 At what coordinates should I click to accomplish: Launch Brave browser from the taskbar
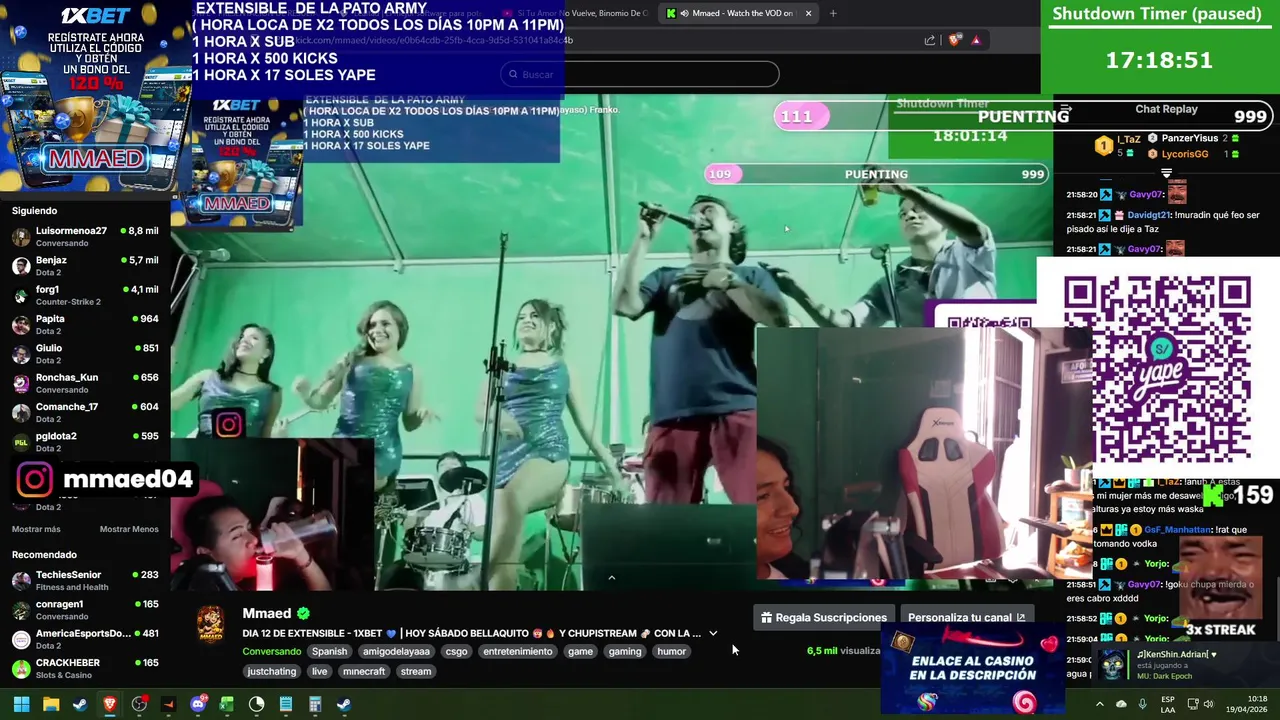tap(110, 704)
